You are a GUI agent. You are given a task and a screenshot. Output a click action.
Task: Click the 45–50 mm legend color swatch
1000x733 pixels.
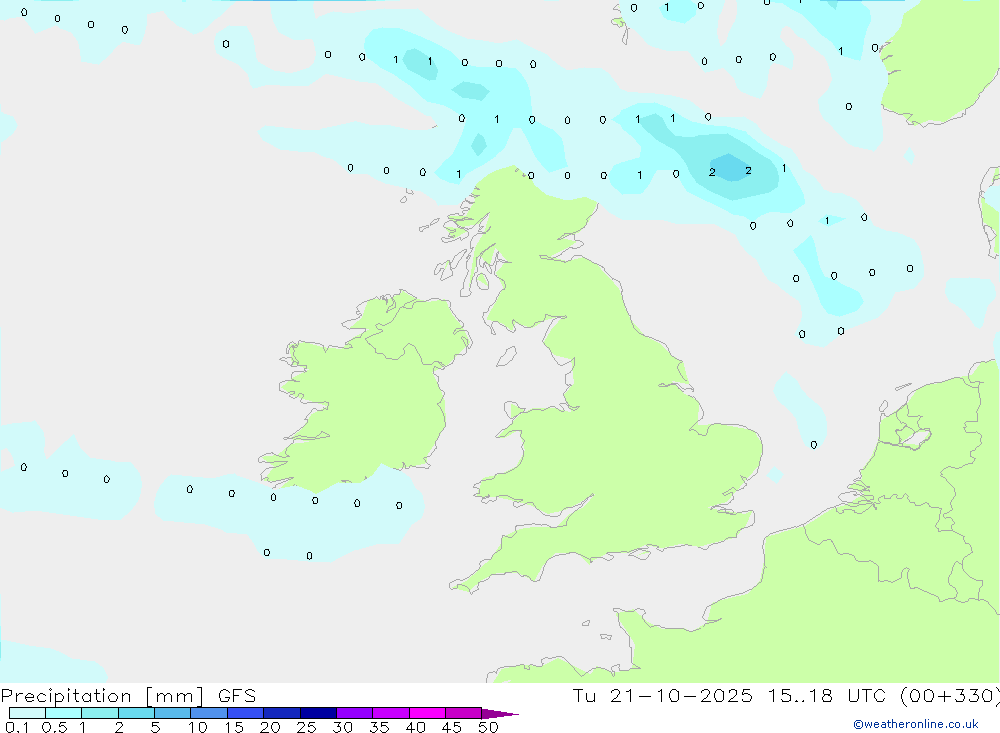(x=464, y=713)
